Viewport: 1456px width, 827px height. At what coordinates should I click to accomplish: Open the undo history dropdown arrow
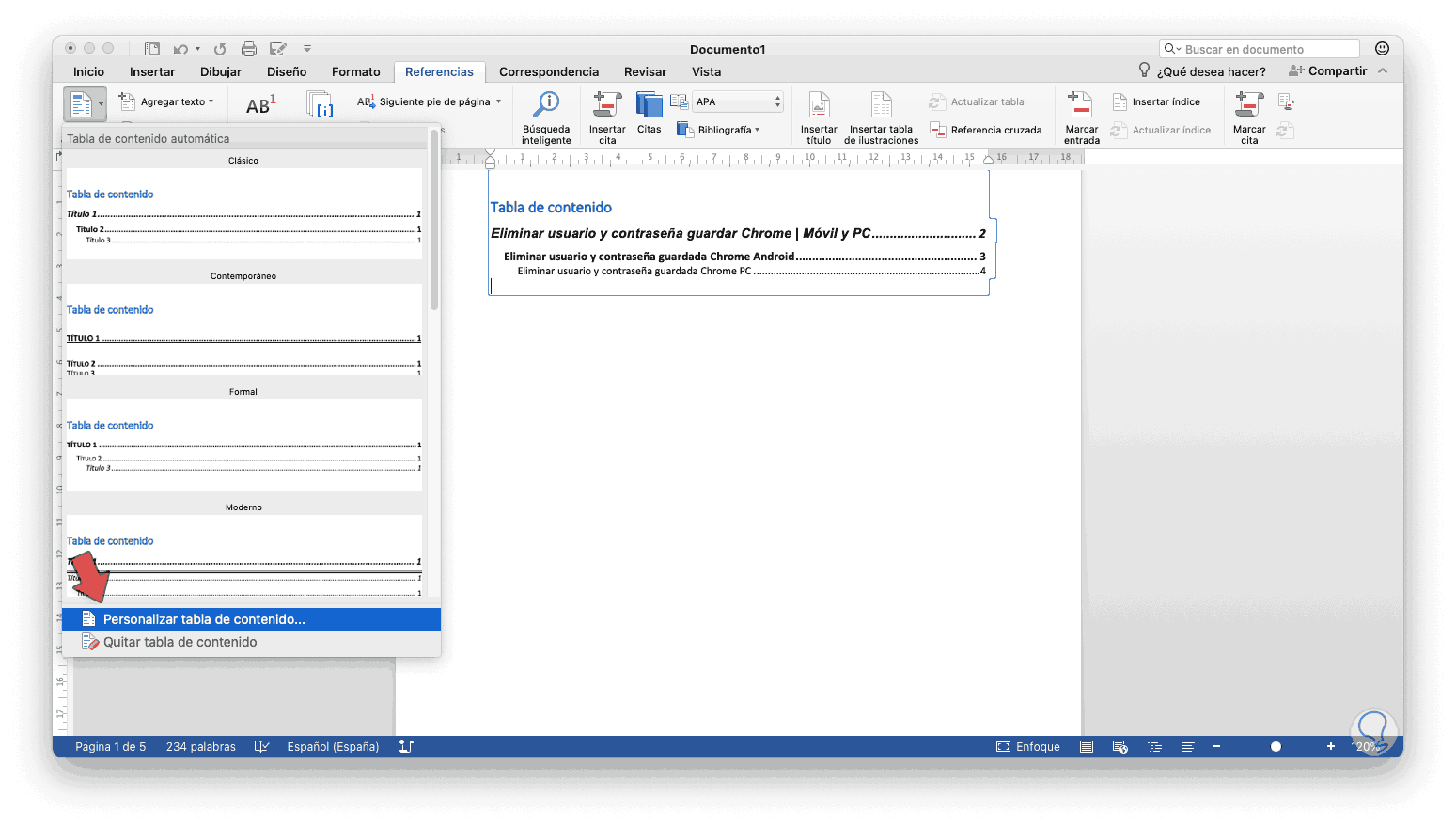pos(197,49)
